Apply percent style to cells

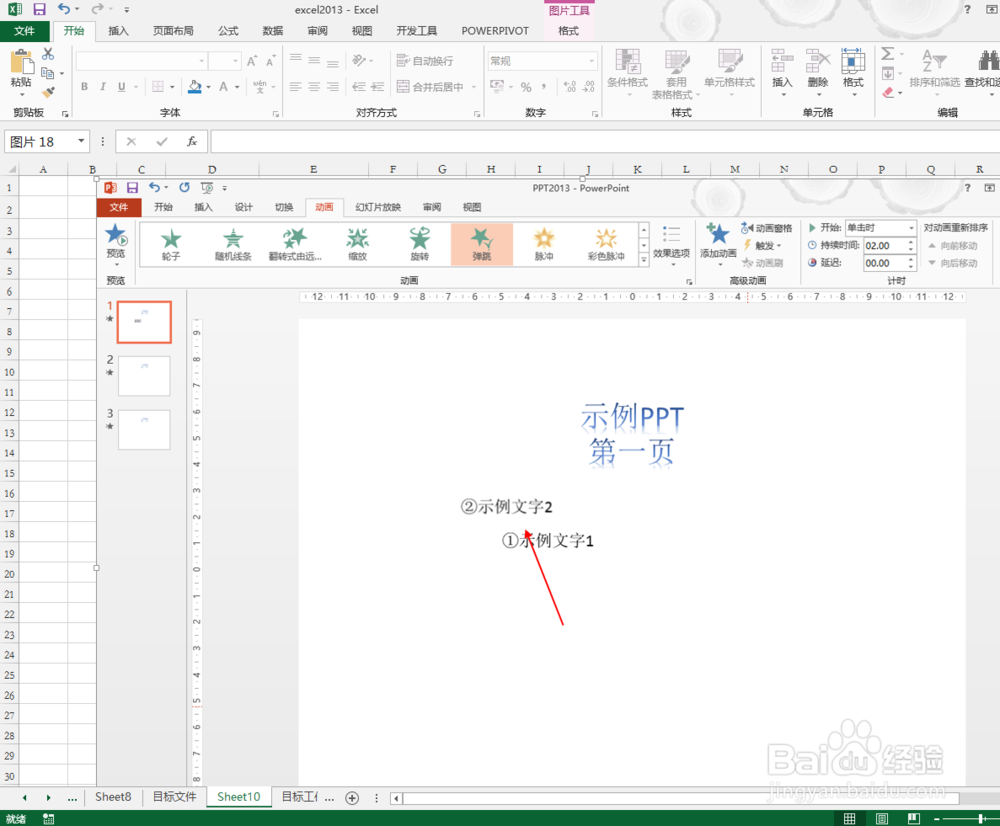(526, 87)
